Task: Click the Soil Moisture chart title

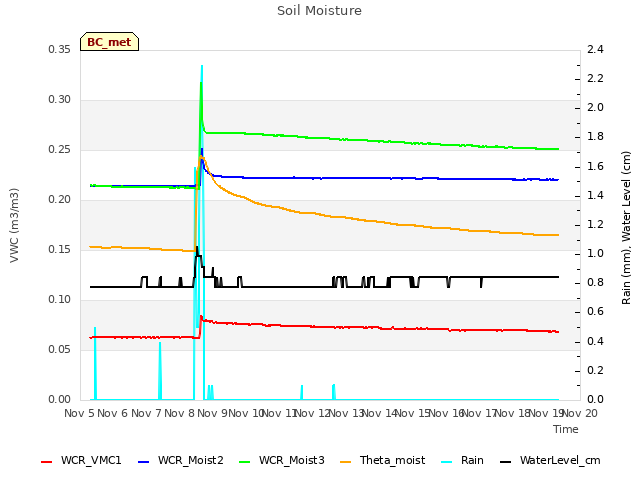Action: click(319, 11)
